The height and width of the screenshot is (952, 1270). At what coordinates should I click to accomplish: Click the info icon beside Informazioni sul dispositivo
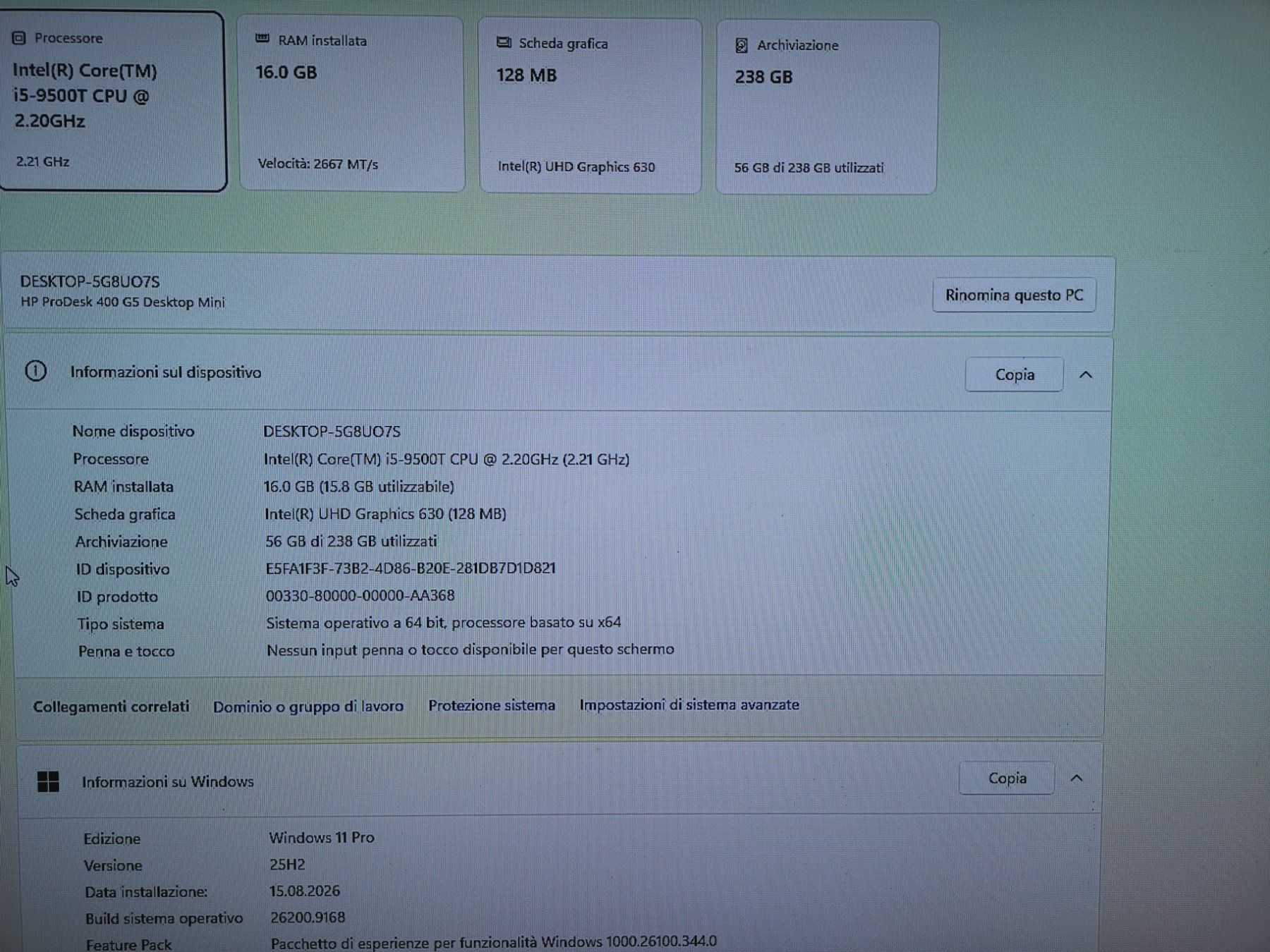(x=36, y=371)
